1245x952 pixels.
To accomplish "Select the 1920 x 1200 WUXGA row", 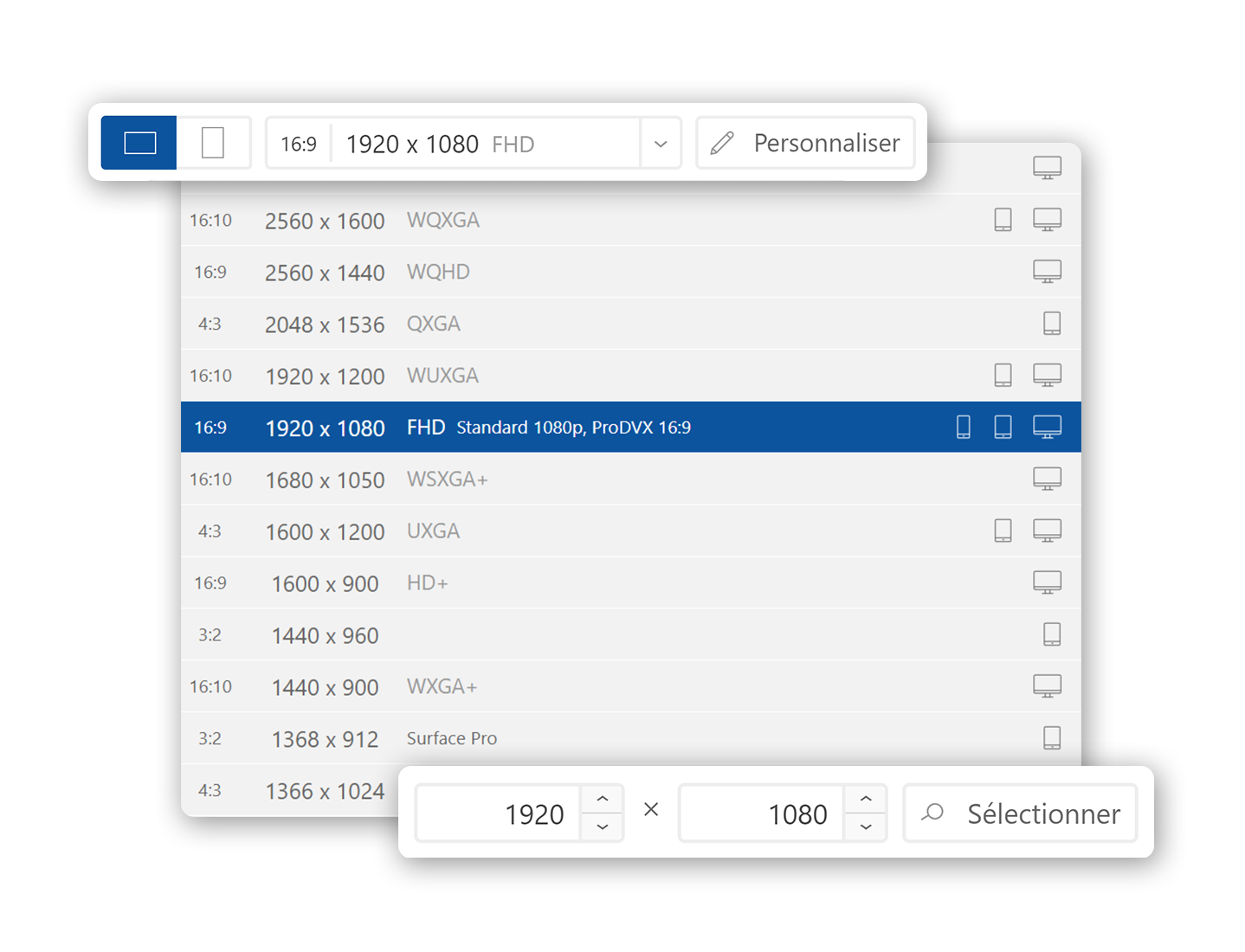I will 630,376.
